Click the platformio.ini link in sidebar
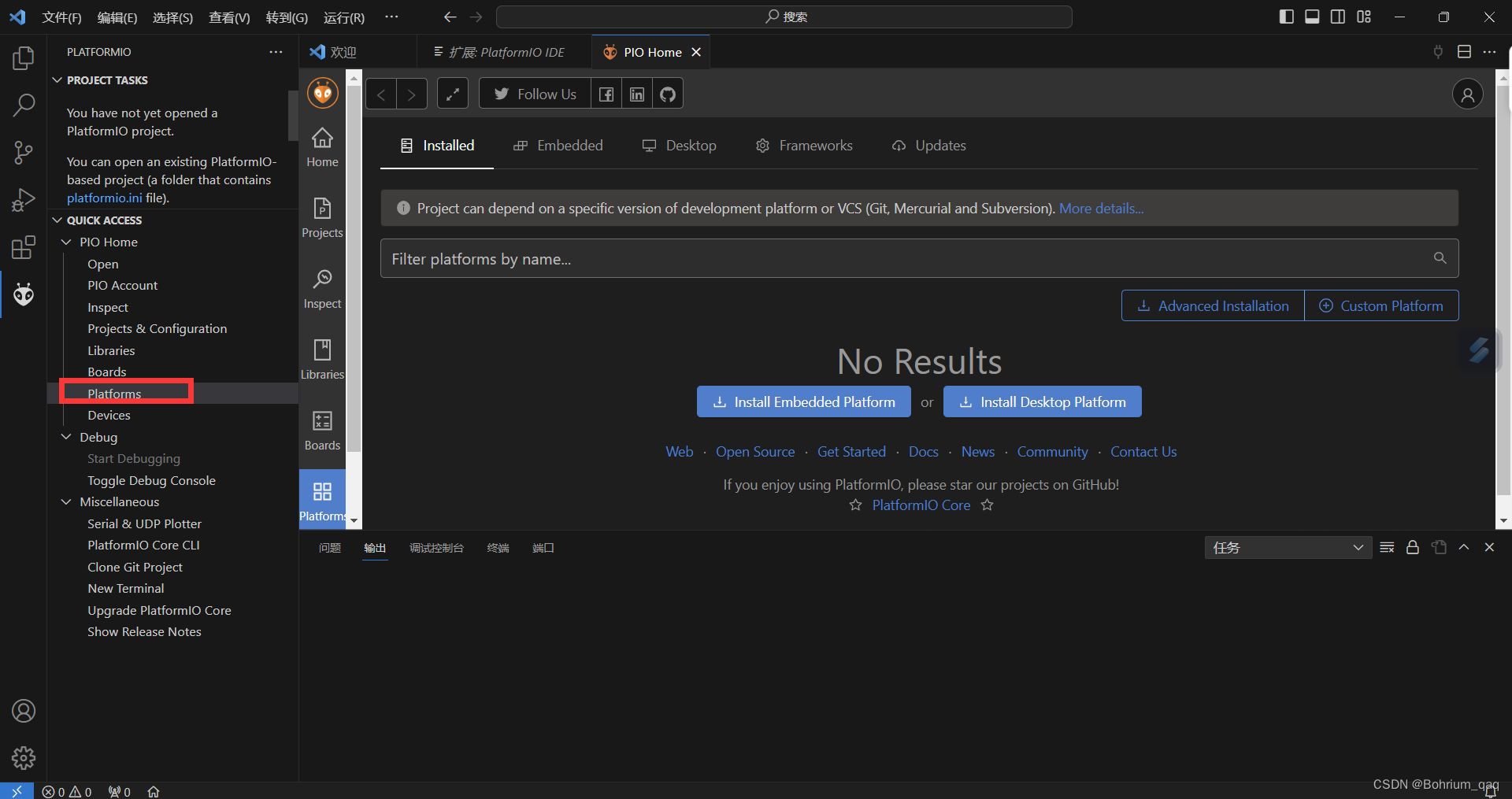 pos(105,198)
